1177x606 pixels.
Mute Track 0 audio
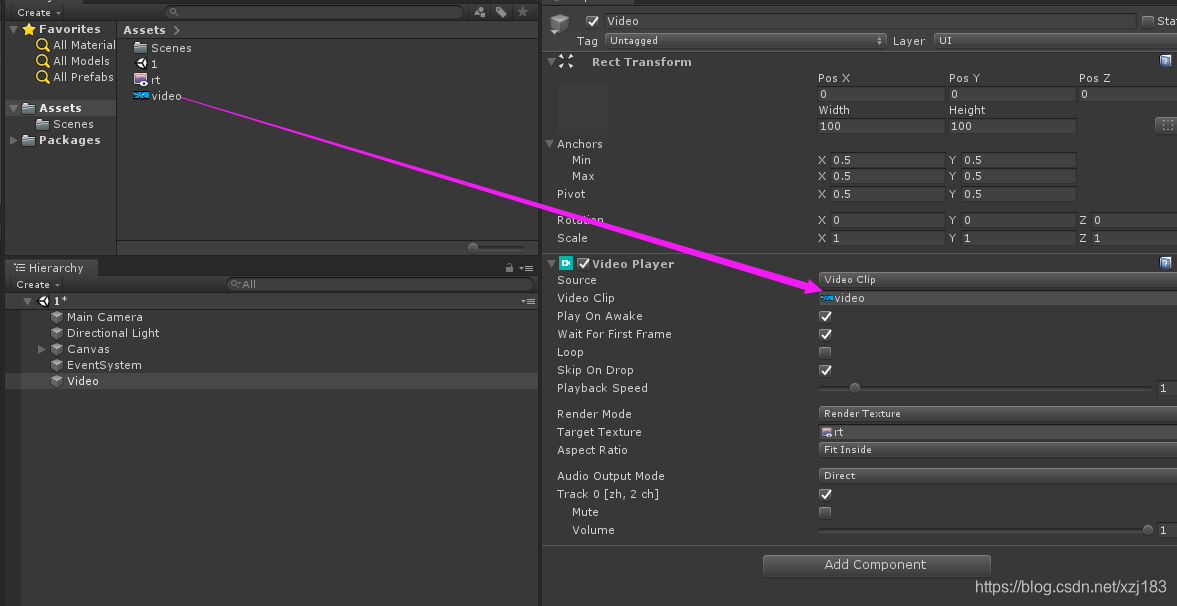(824, 512)
